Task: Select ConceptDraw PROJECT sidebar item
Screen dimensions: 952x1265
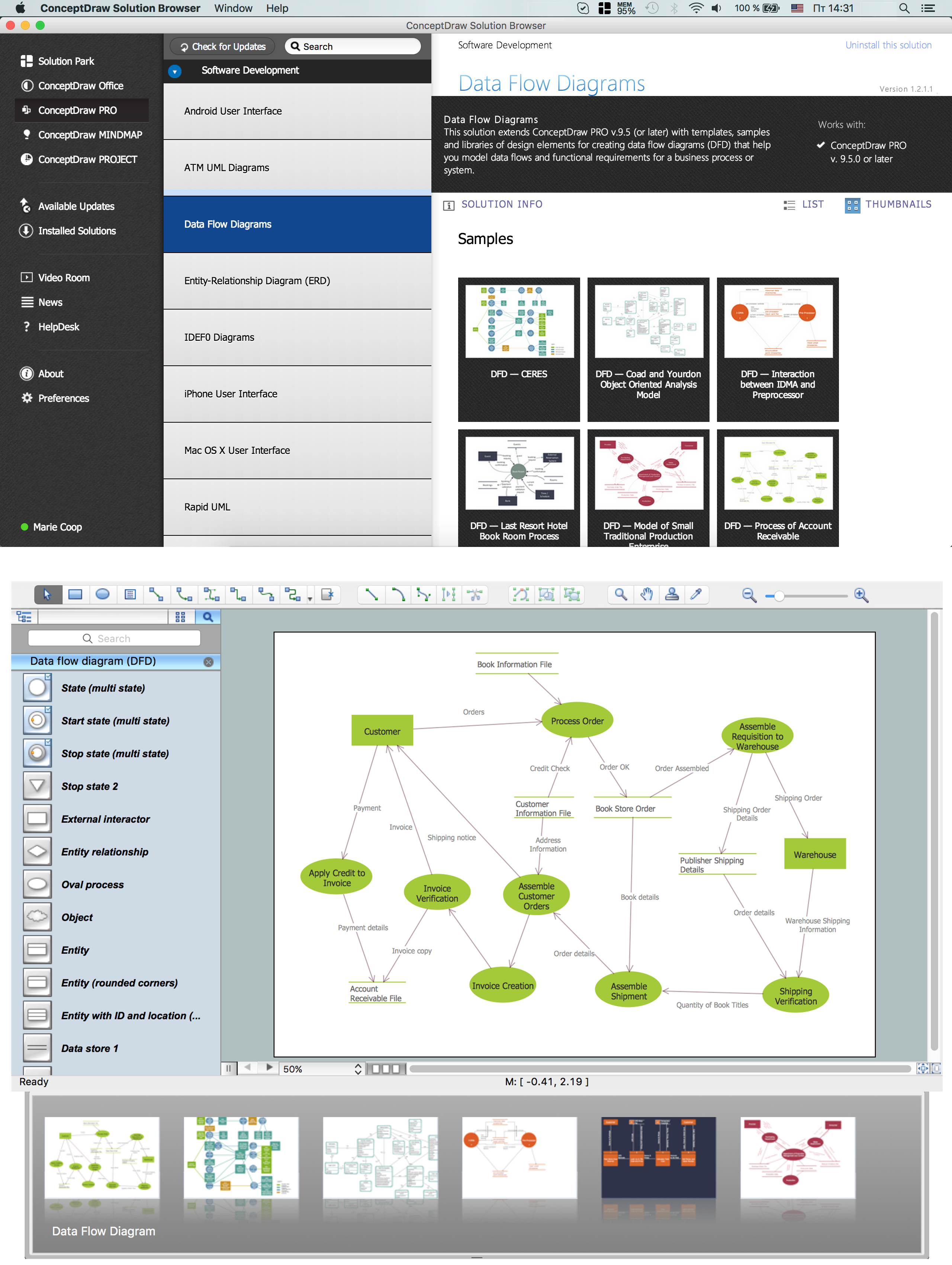Action: [79, 160]
